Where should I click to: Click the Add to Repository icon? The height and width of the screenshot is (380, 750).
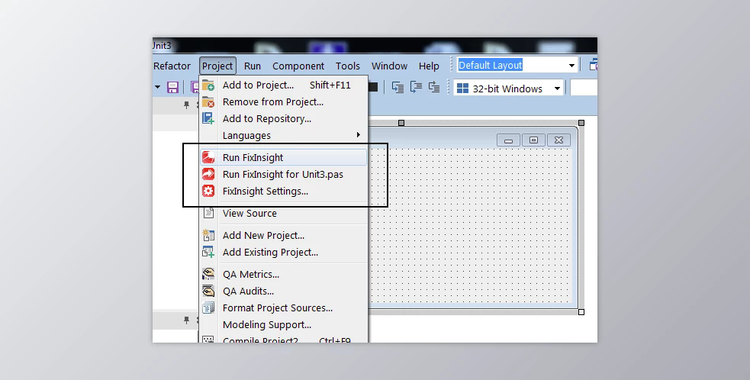pyautogui.click(x=208, y=119)
